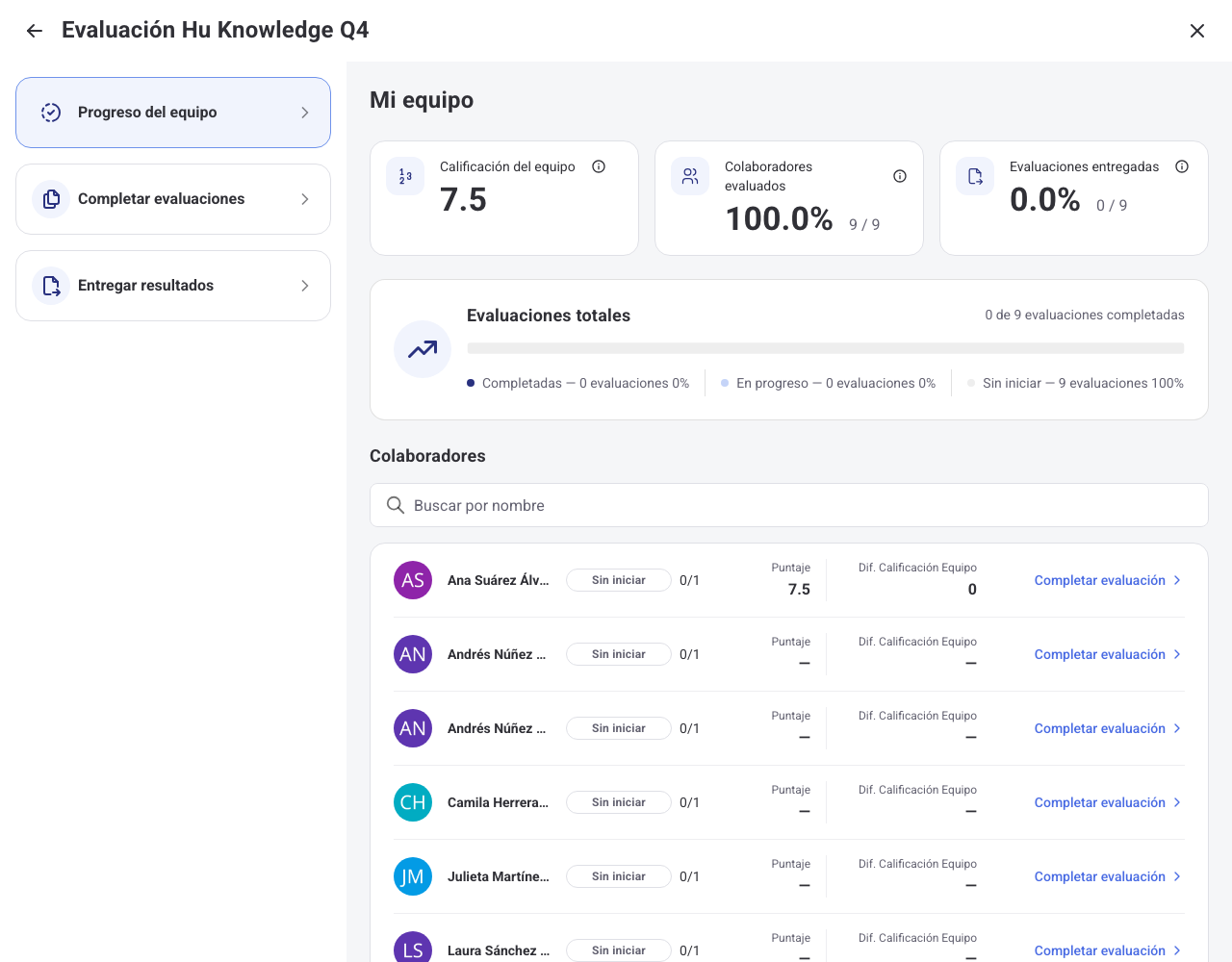Click the trending-up icon in Evaluaciones totales
Viewport: 1232px width, 962px height.
[423, 349]
